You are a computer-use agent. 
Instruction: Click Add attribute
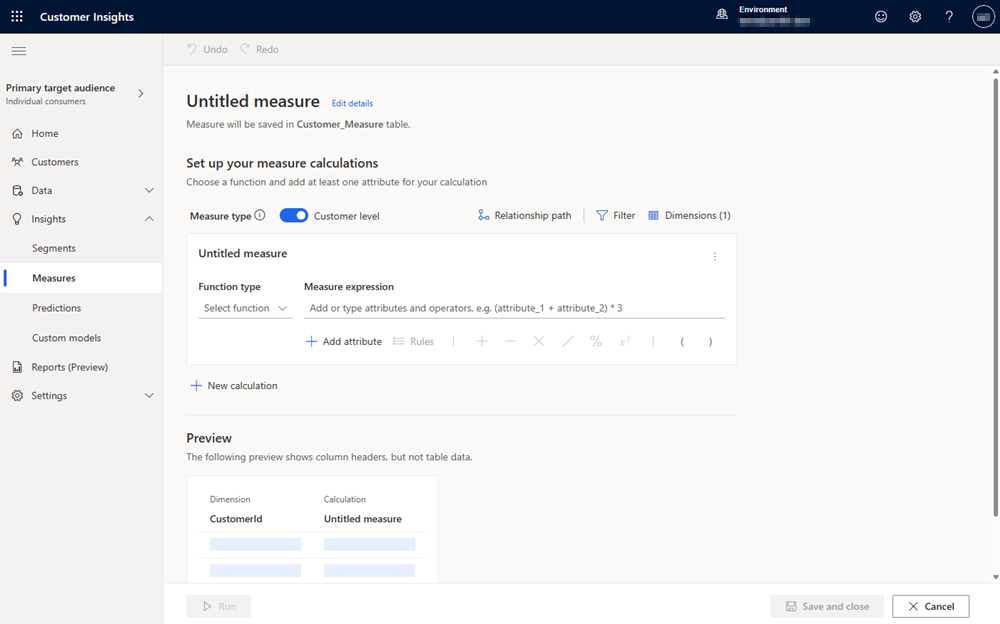pos(344,341)
